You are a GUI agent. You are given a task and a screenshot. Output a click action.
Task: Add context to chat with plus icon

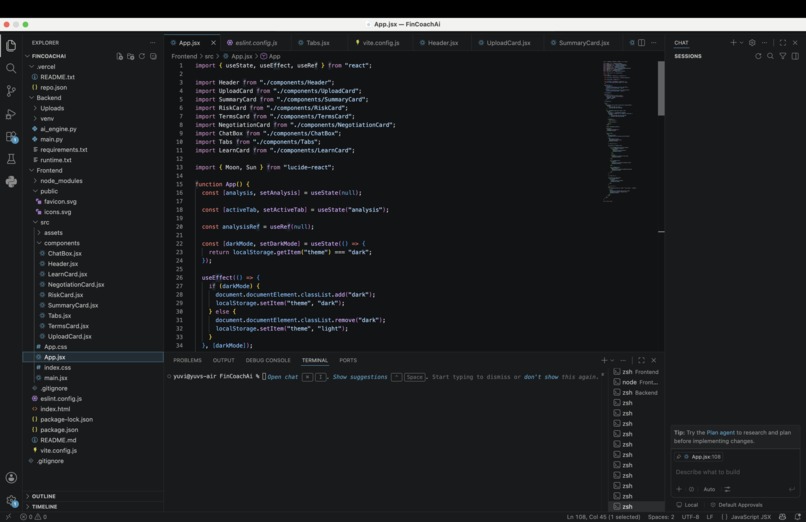[x=679, y=489]
